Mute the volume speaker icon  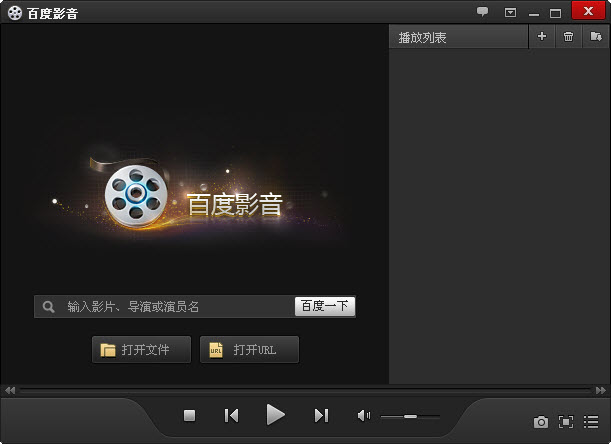364,415
